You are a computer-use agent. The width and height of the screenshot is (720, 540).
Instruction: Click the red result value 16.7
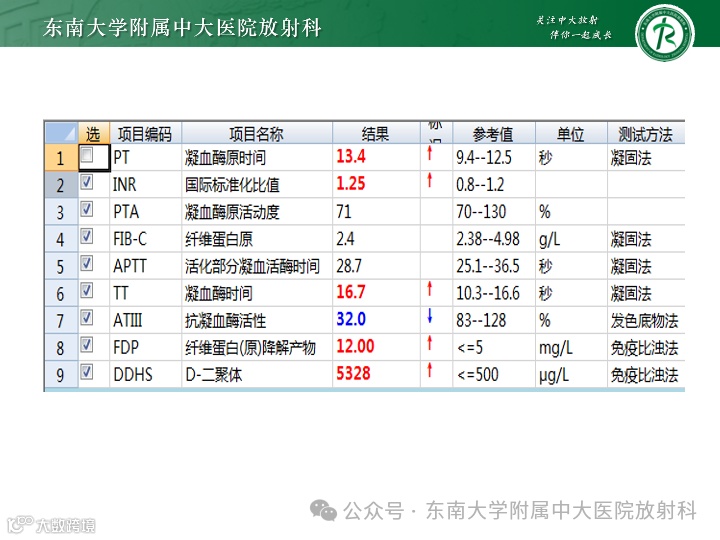point(351,292)
